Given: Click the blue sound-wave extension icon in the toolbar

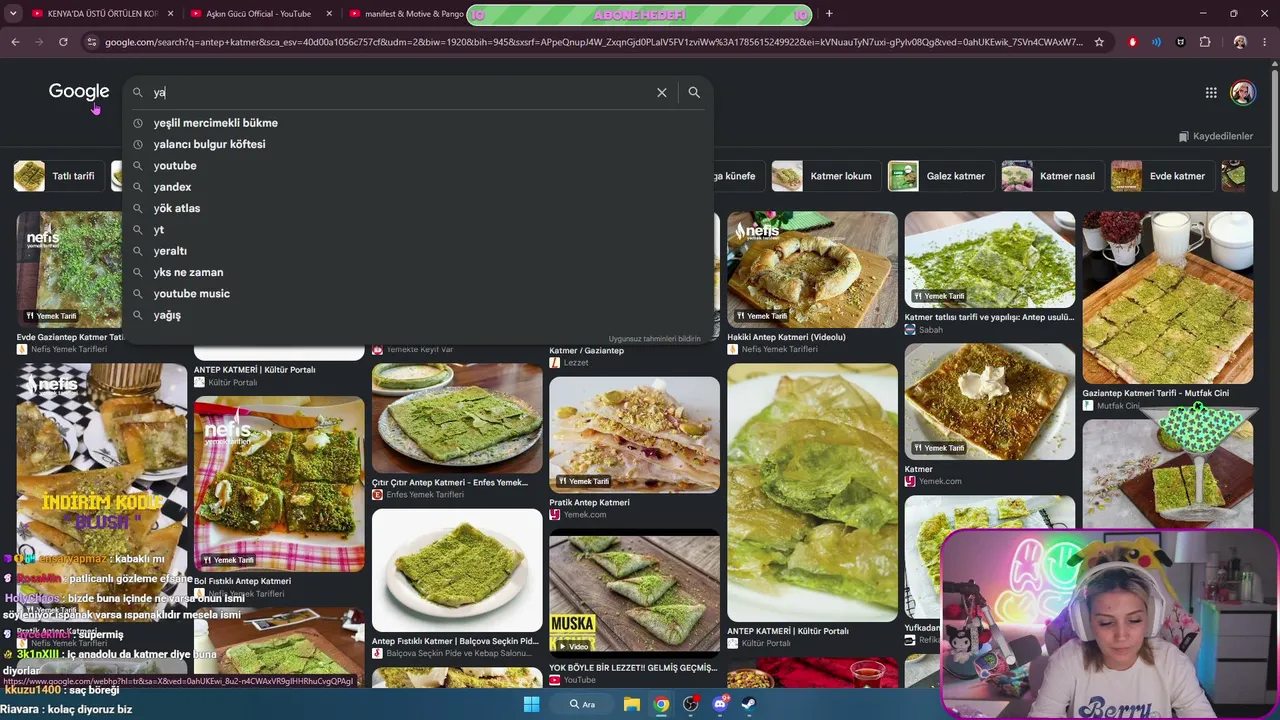Looking at the screenshot, I should coord(1156,42).
